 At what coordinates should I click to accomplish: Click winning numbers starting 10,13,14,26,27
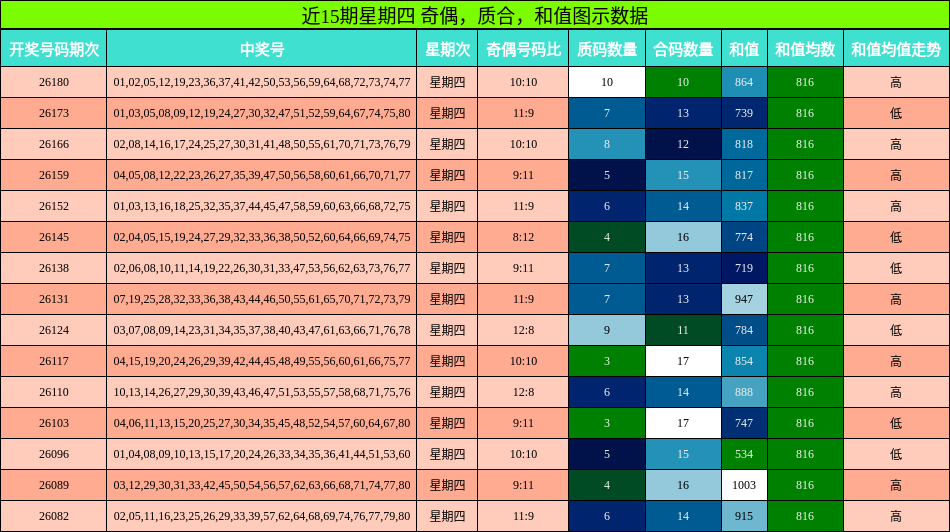tap(262, 392)
